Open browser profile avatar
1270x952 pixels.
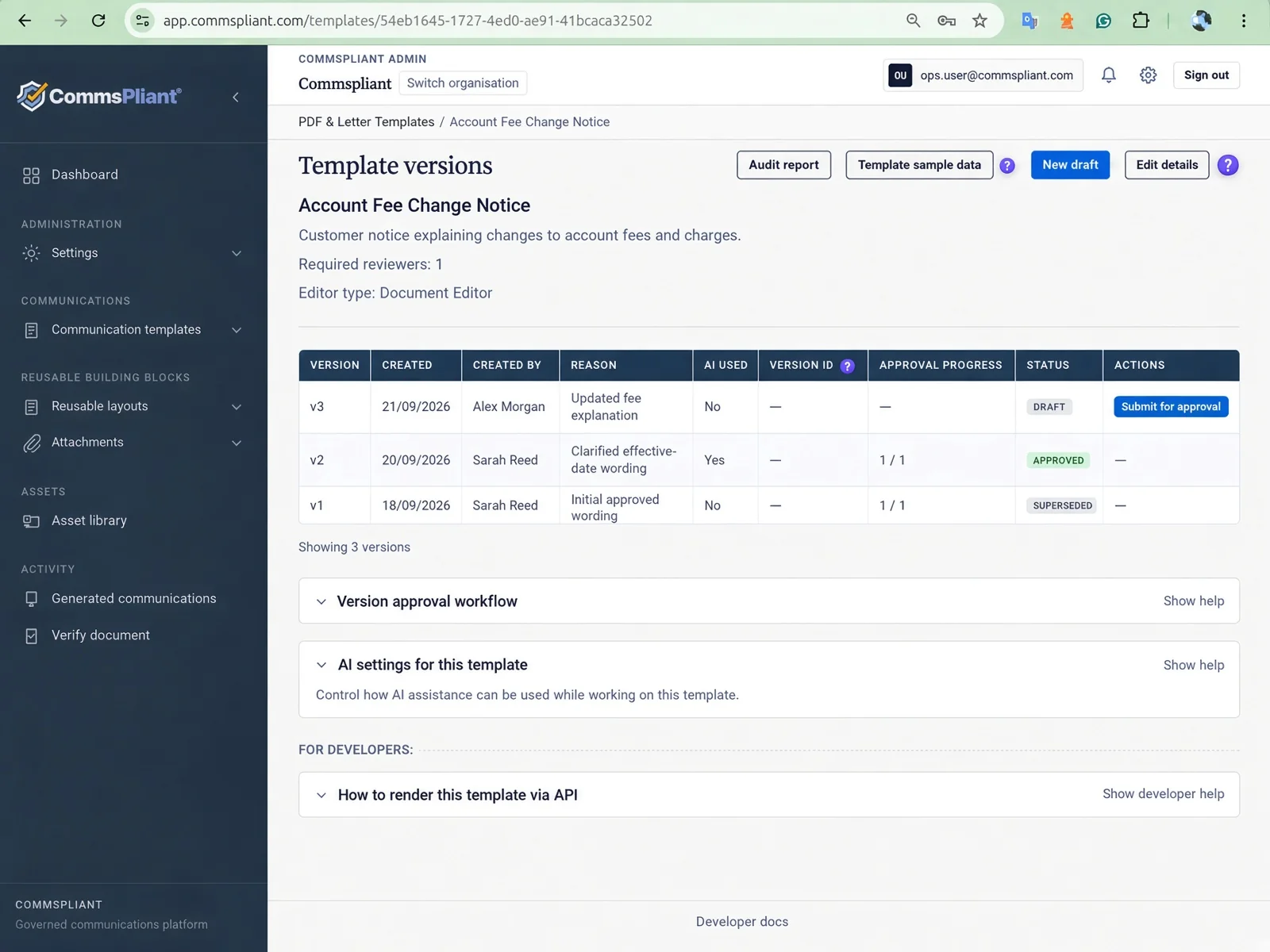tap(1202, 21)
